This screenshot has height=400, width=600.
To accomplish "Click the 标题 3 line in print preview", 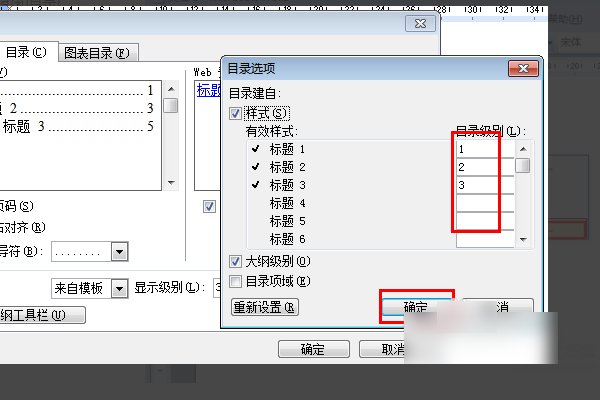I will (78, 126).
